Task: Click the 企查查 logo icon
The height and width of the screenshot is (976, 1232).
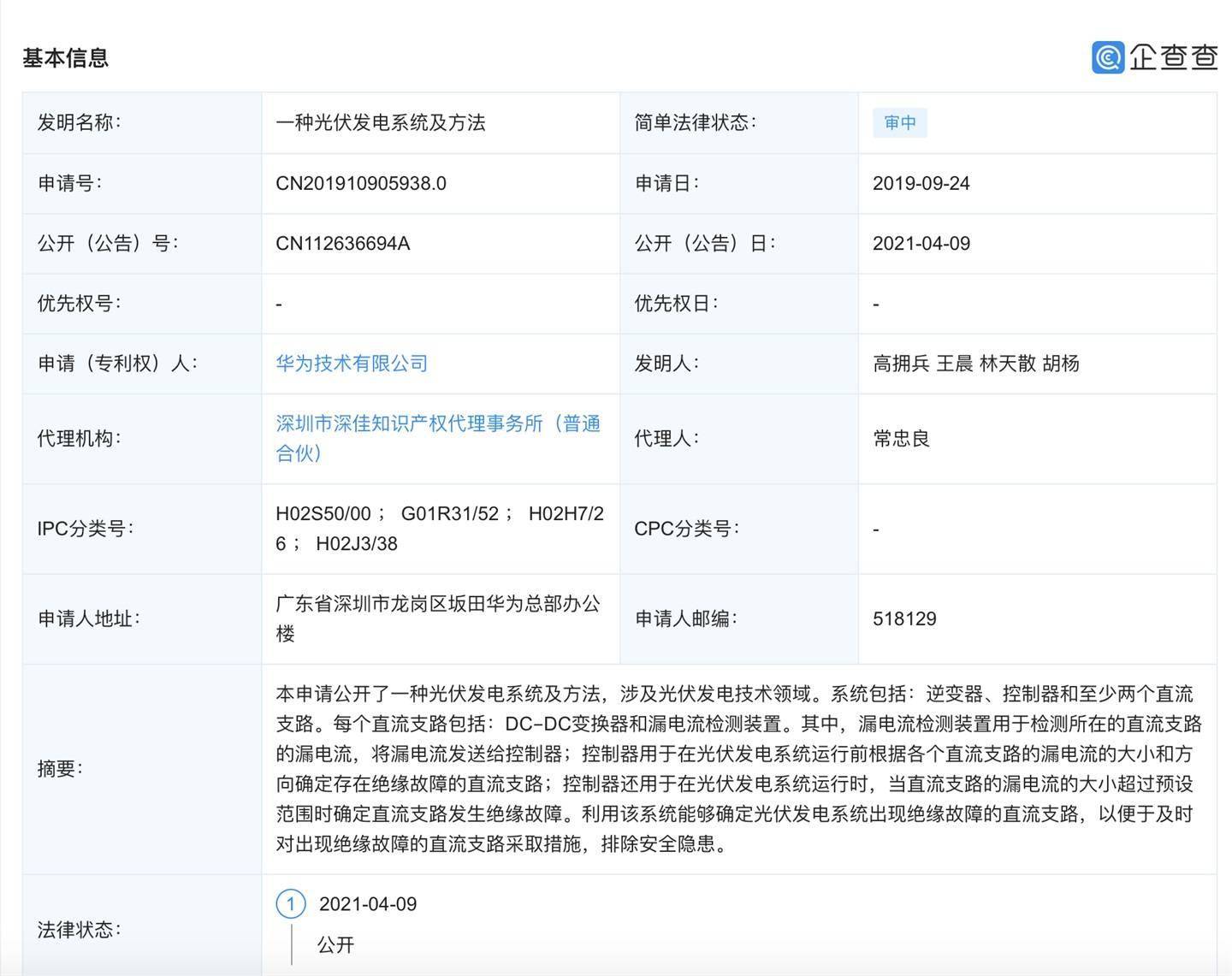Action: pos(1108,57)
